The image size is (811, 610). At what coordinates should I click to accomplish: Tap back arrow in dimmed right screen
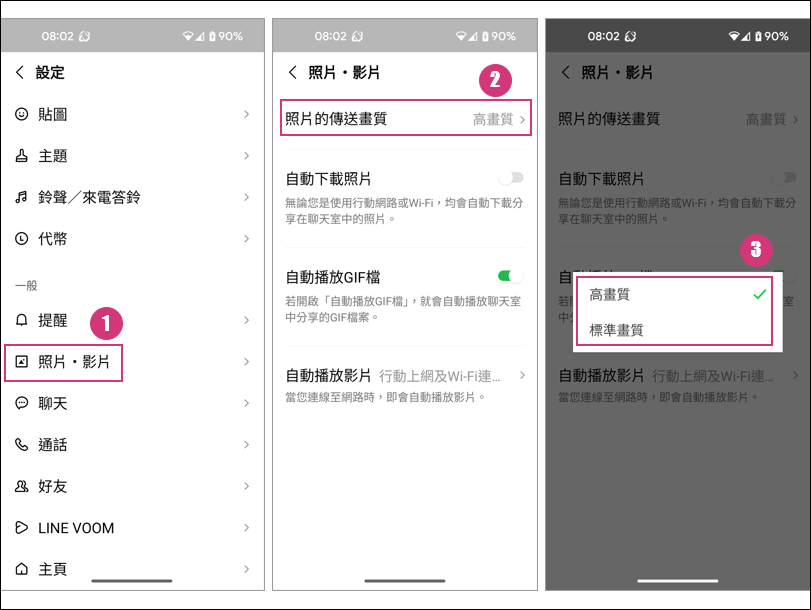point(566,72)
